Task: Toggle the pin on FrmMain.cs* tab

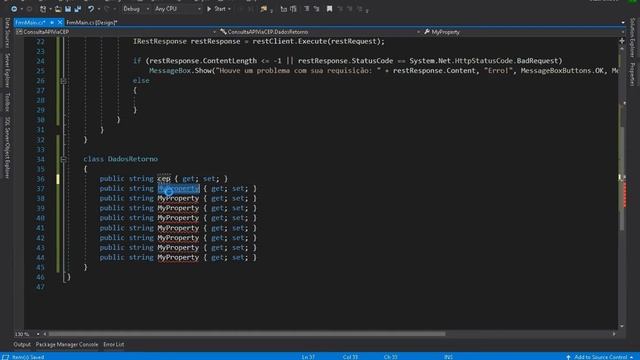Action: point(52,22)
